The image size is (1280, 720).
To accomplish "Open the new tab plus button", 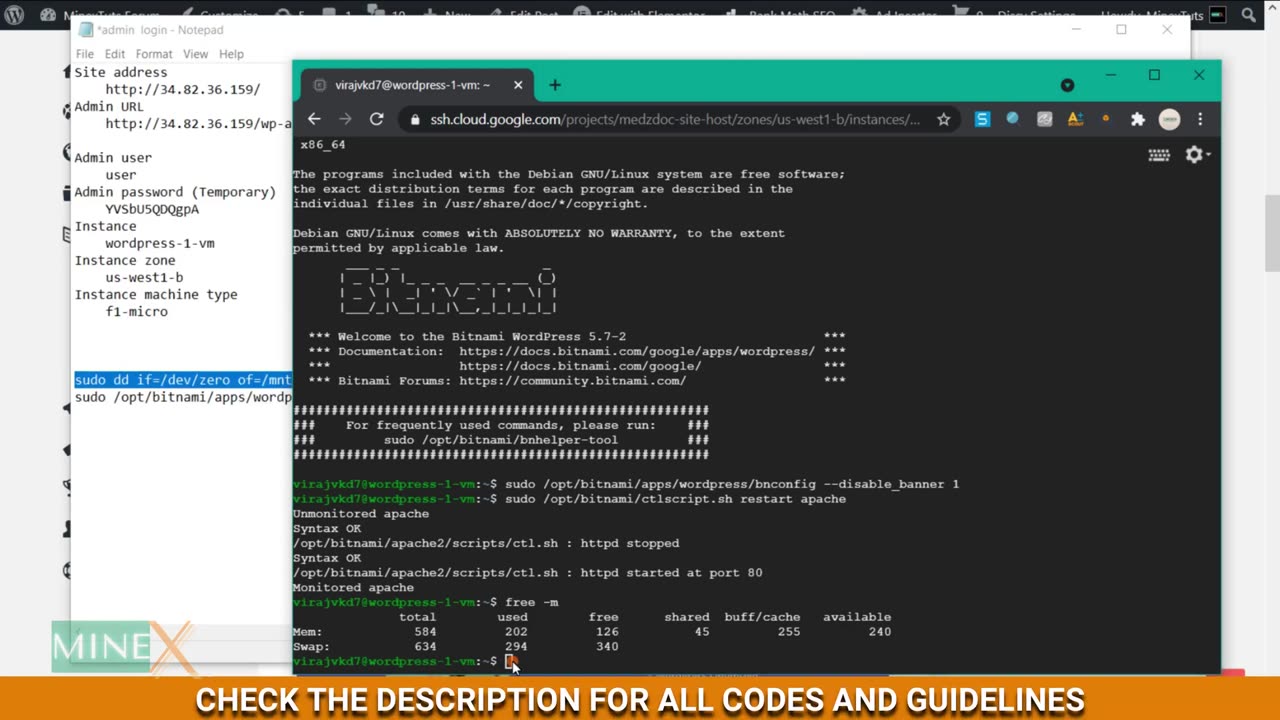I will pos(554,85).
